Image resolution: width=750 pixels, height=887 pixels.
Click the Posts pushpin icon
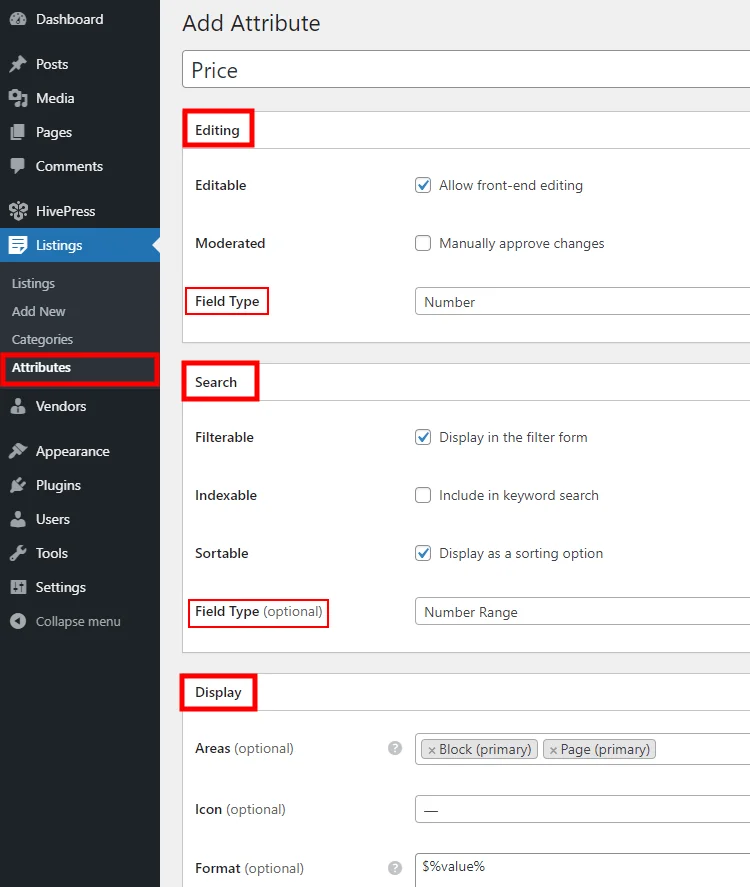[18, 64]
